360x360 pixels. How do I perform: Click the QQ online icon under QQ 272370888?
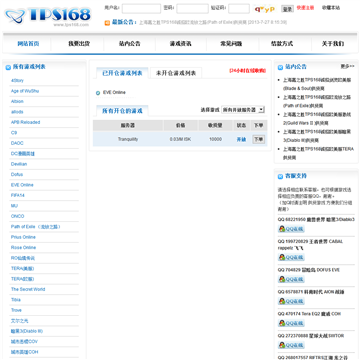[291, 345]
